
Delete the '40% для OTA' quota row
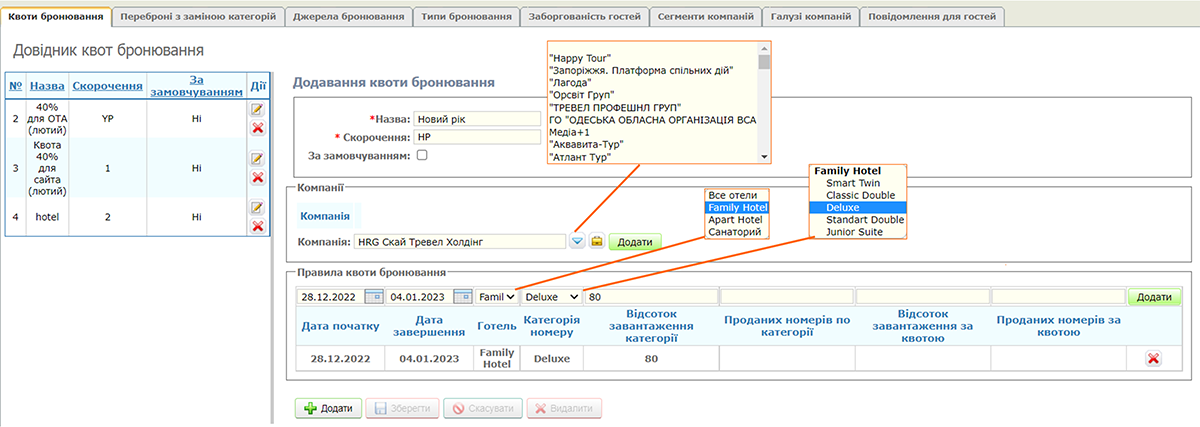tap(257, 128)
